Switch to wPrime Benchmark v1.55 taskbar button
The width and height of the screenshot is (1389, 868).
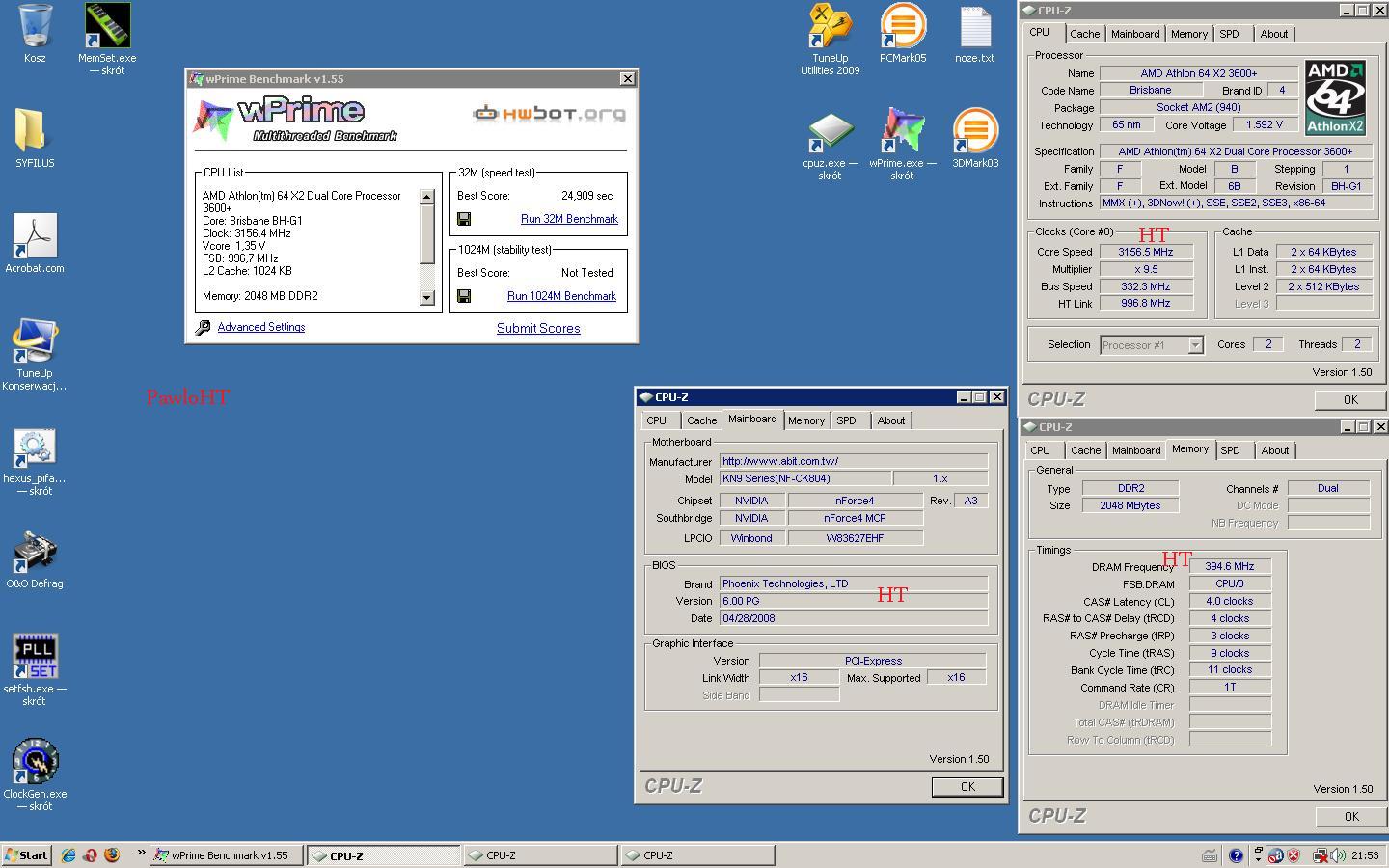(x=227, y=855)
